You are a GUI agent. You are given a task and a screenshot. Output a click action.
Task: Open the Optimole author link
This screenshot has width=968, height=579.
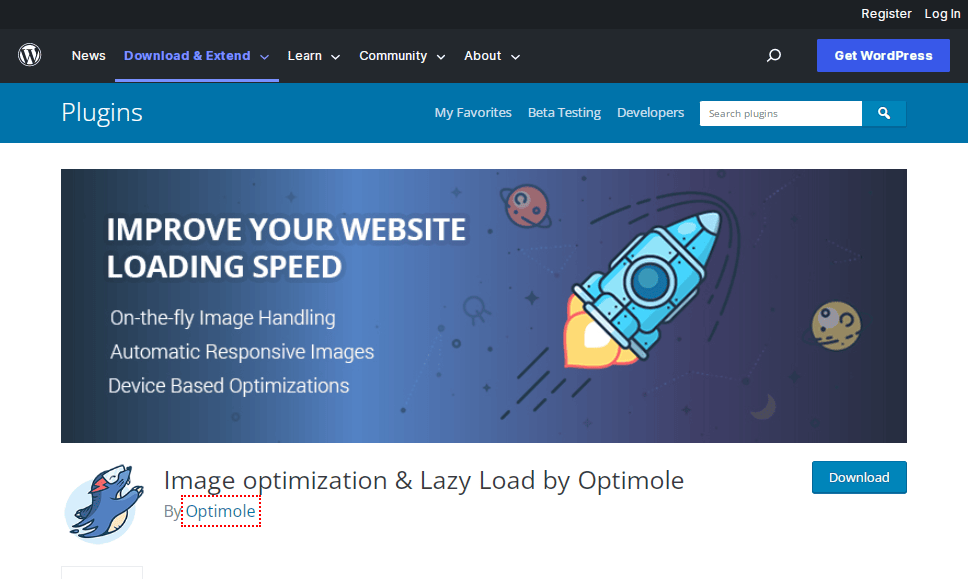click(220, 511)
